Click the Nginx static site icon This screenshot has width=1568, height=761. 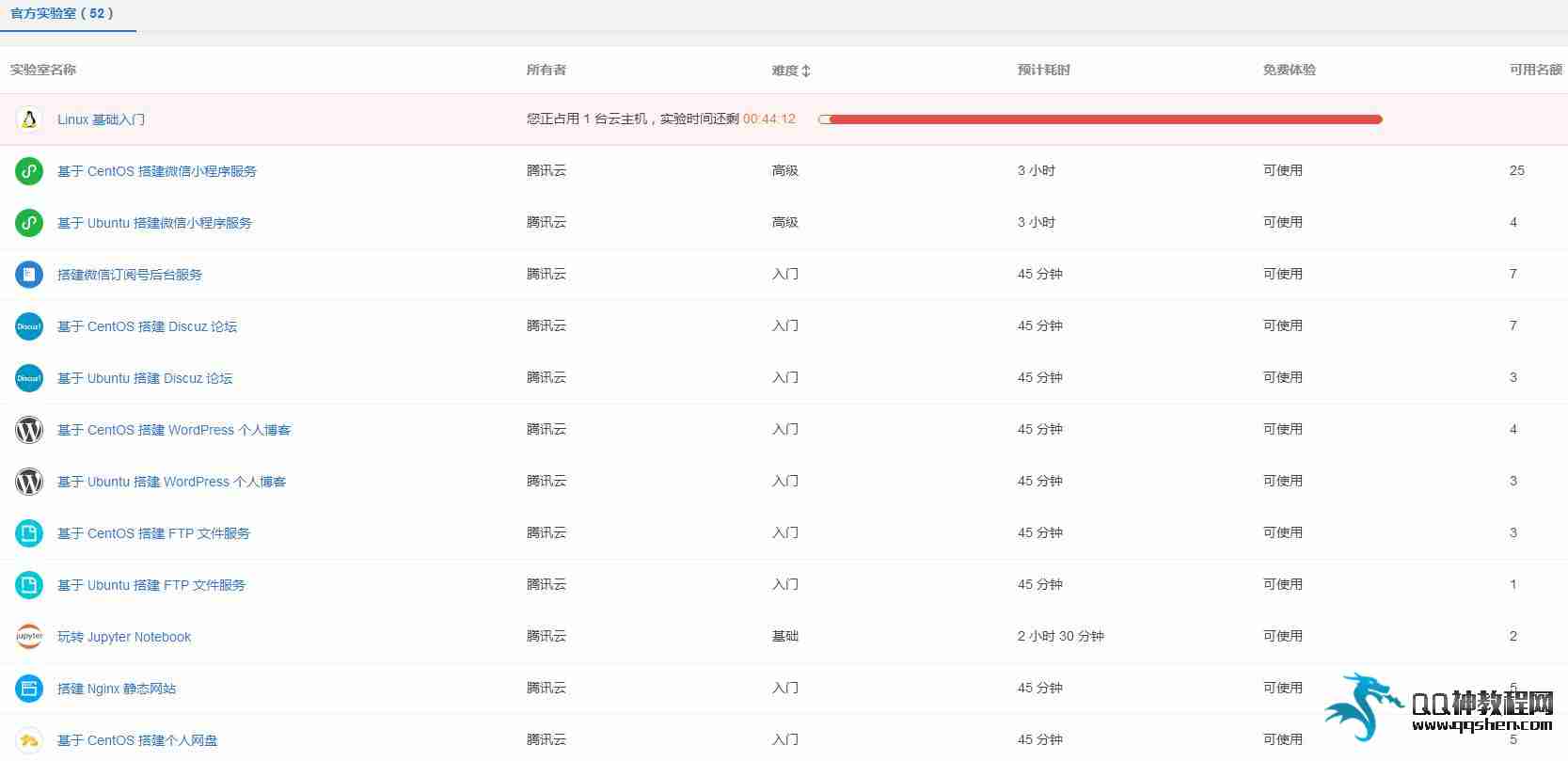click(x=29, y=689)
